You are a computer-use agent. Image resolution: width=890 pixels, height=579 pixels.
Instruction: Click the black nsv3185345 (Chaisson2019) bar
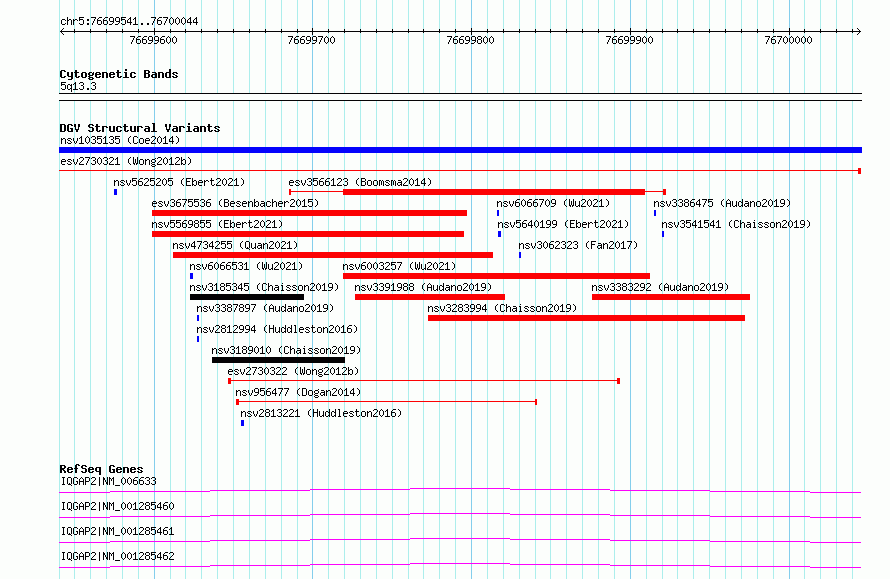pyautogui.click(x=247, y=297)
